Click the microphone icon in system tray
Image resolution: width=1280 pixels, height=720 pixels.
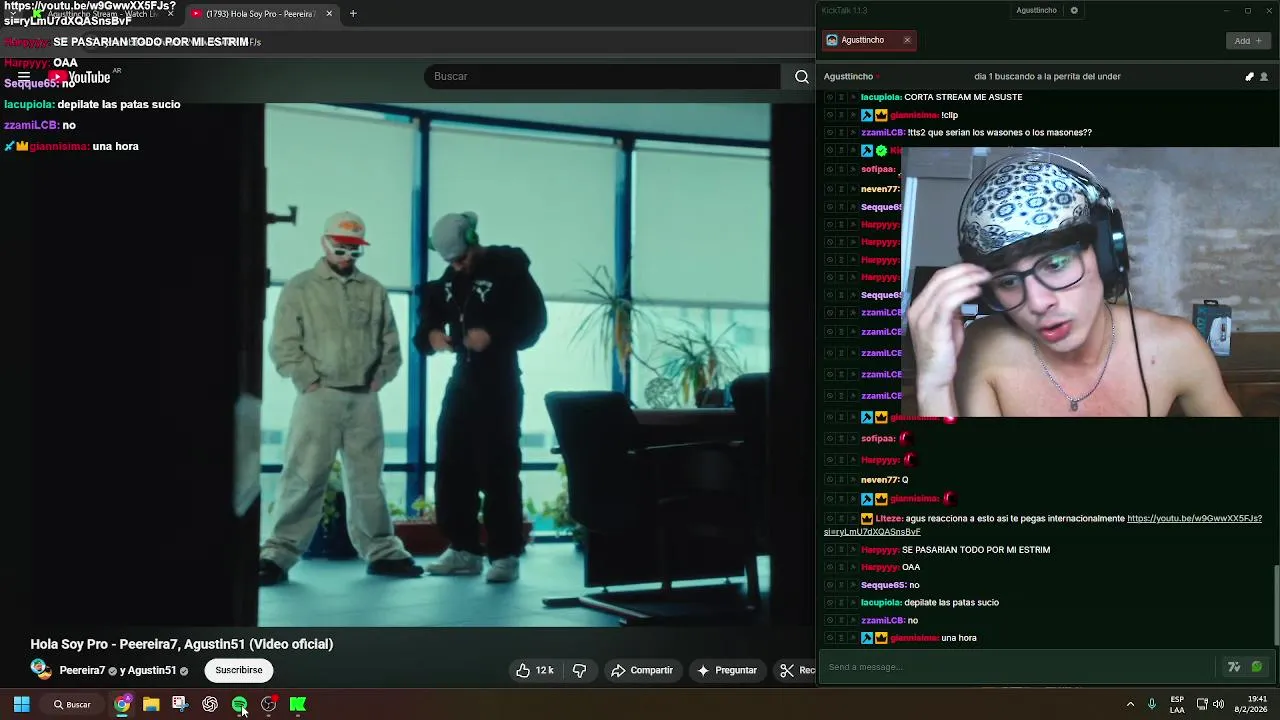pyautogui.click(x=1152, y=704)
